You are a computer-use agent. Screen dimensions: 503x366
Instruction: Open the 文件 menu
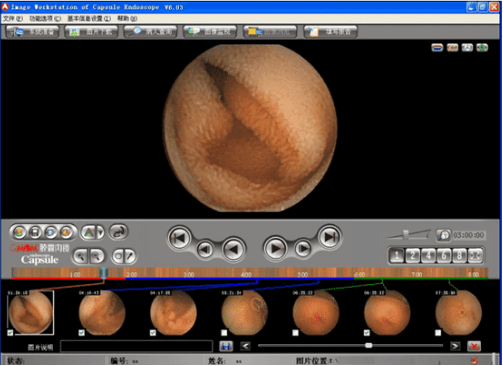point(13,18)
